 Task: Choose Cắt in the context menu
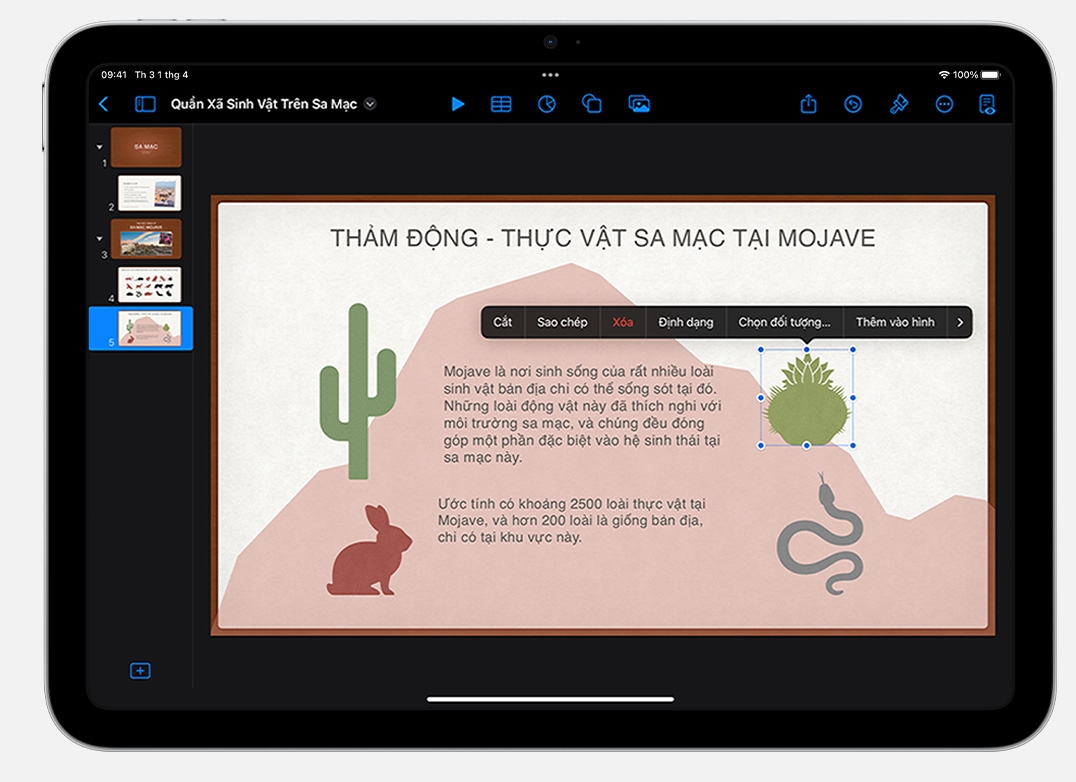502,322
